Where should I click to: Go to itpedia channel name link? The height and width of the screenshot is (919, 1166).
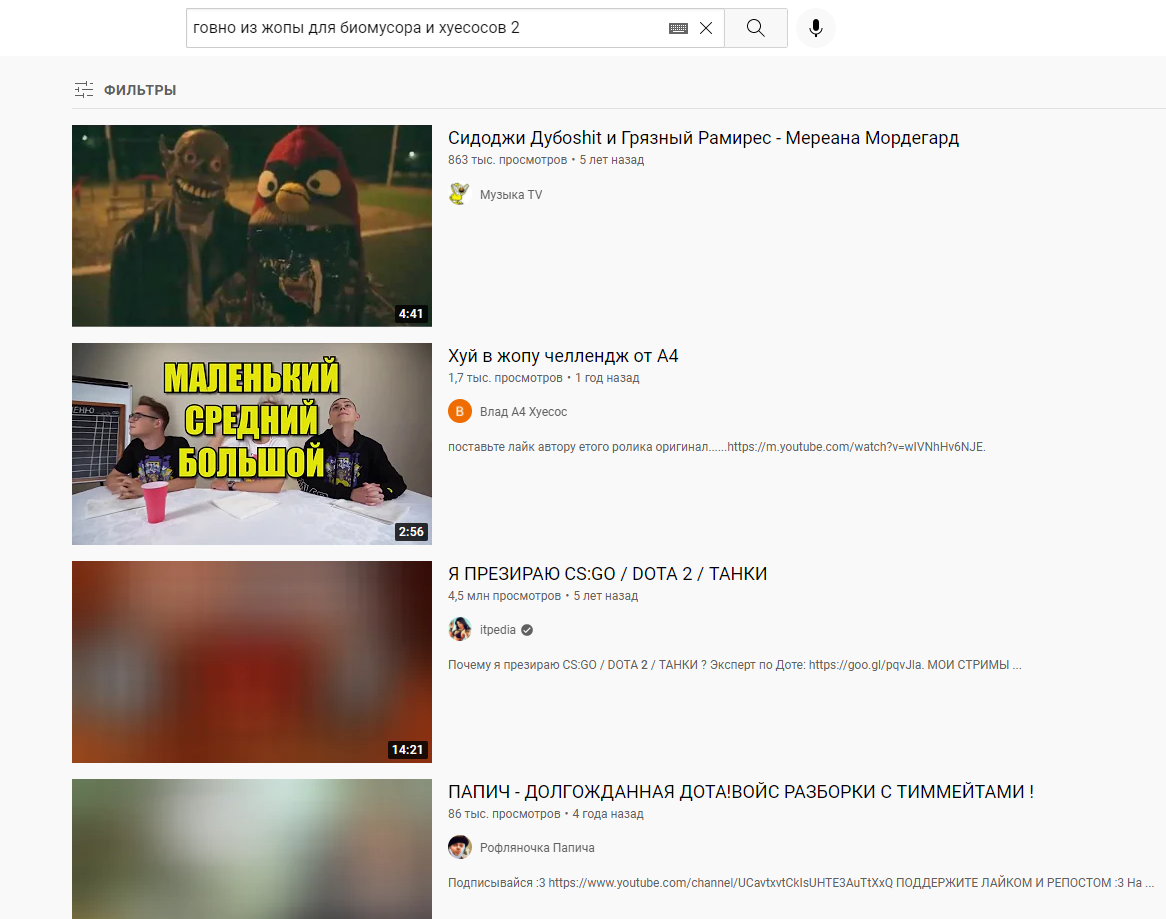[x=497, y=630]
